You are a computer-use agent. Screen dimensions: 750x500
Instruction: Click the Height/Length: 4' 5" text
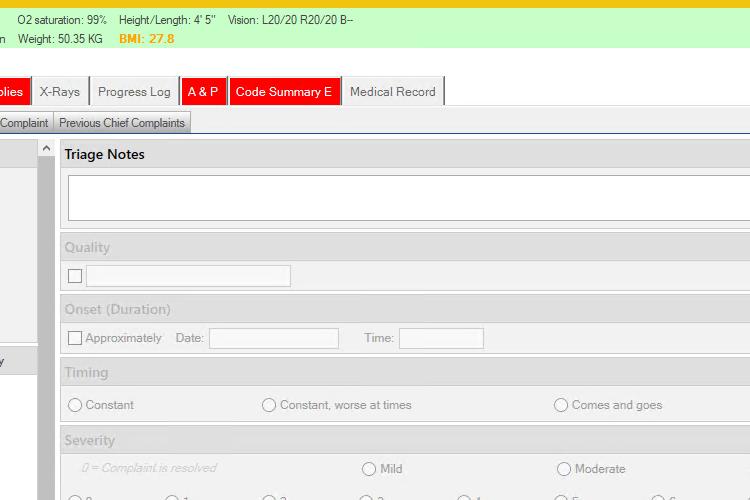167,20
